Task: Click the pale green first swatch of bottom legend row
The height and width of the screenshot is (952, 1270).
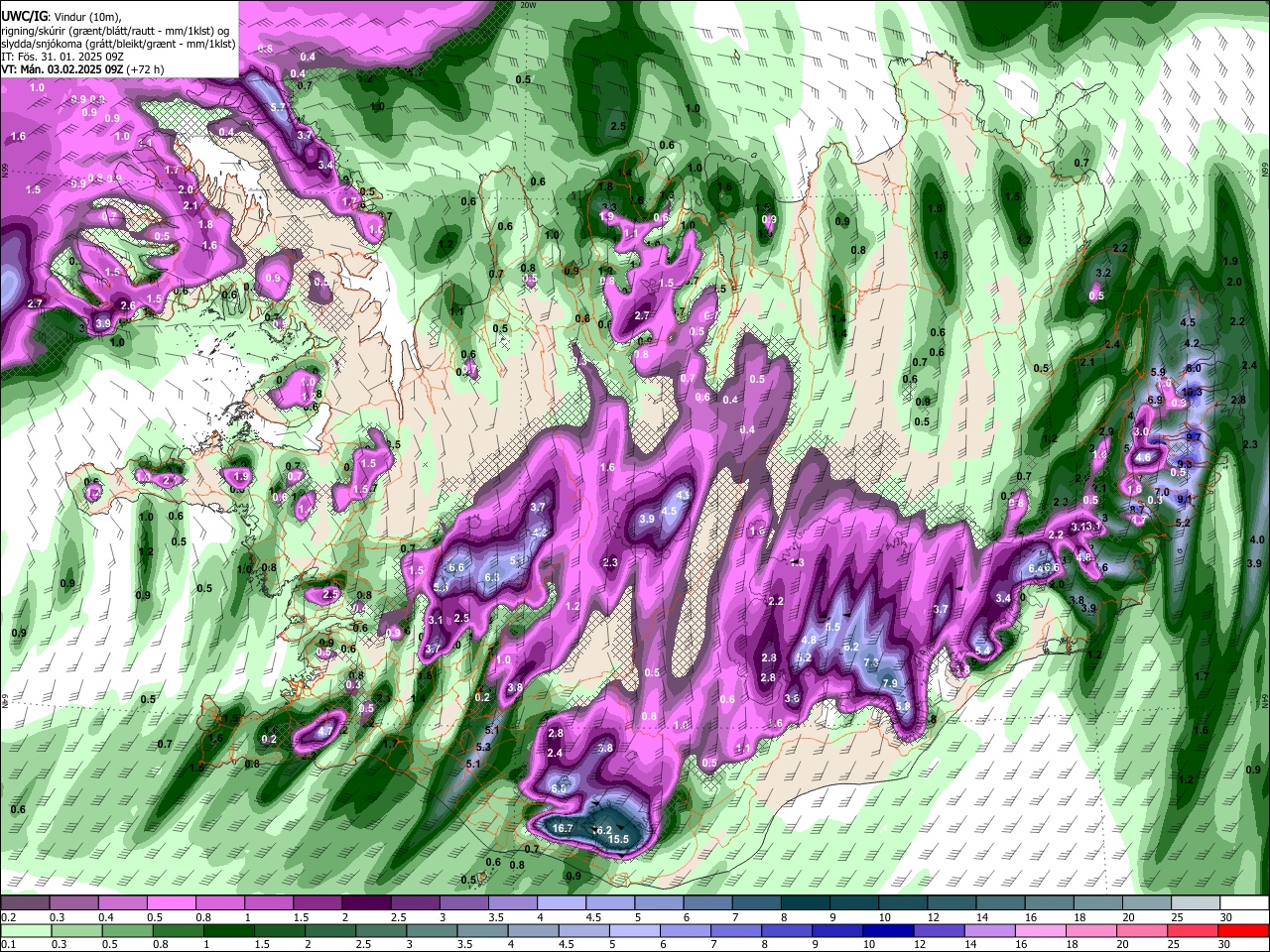Action: pos(24,931)
